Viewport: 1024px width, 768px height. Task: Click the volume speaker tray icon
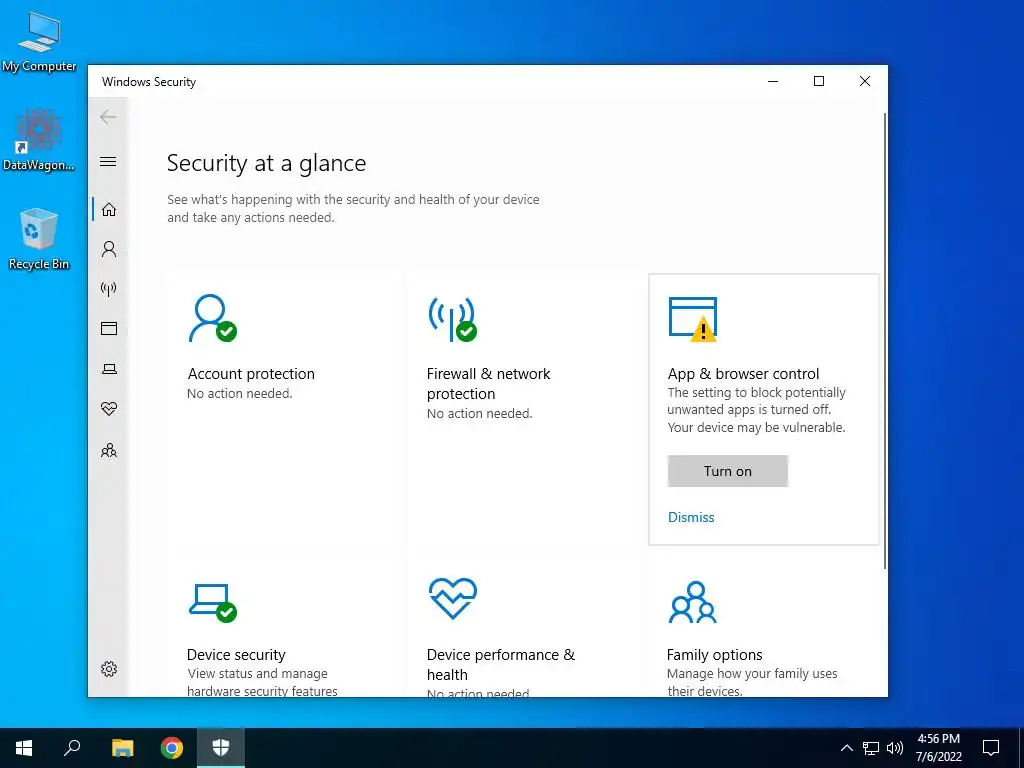(x=895, y=748)
